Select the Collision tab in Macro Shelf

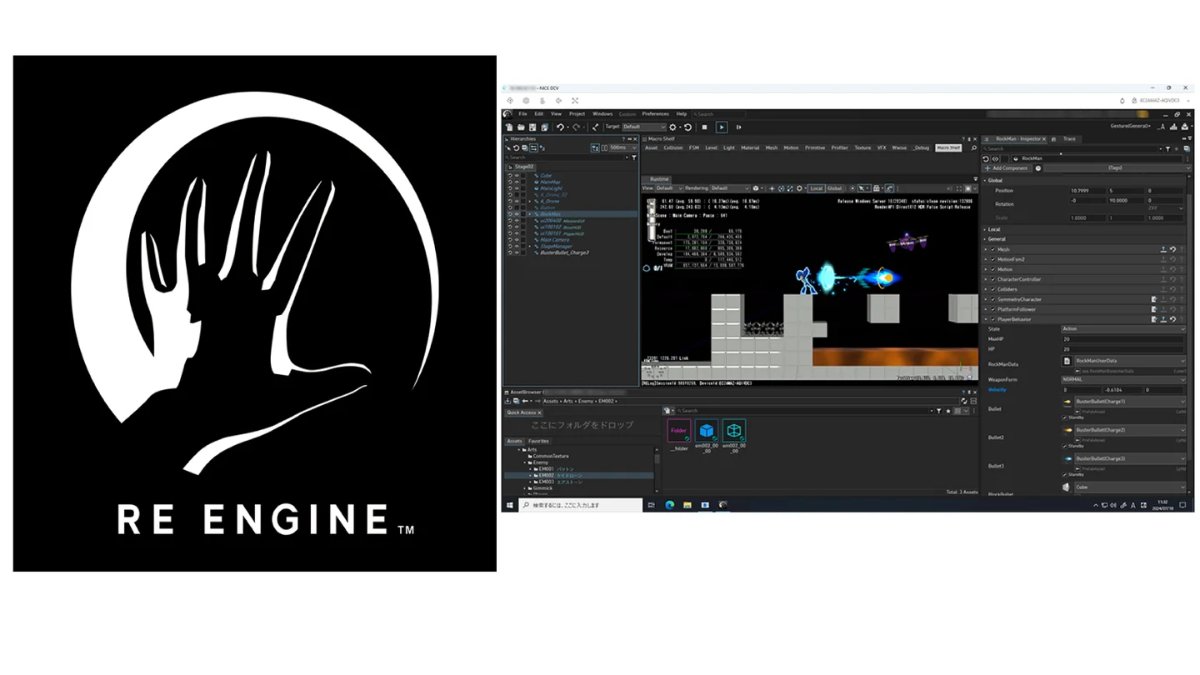point(673,148)
